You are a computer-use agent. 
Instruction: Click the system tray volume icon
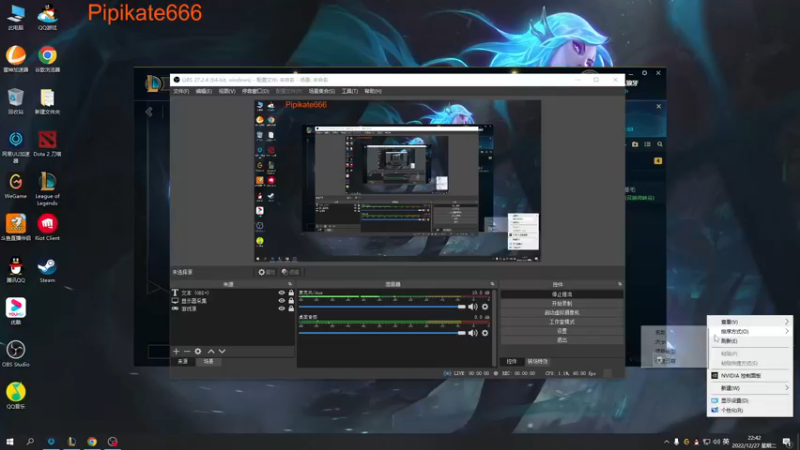(716, 442)
